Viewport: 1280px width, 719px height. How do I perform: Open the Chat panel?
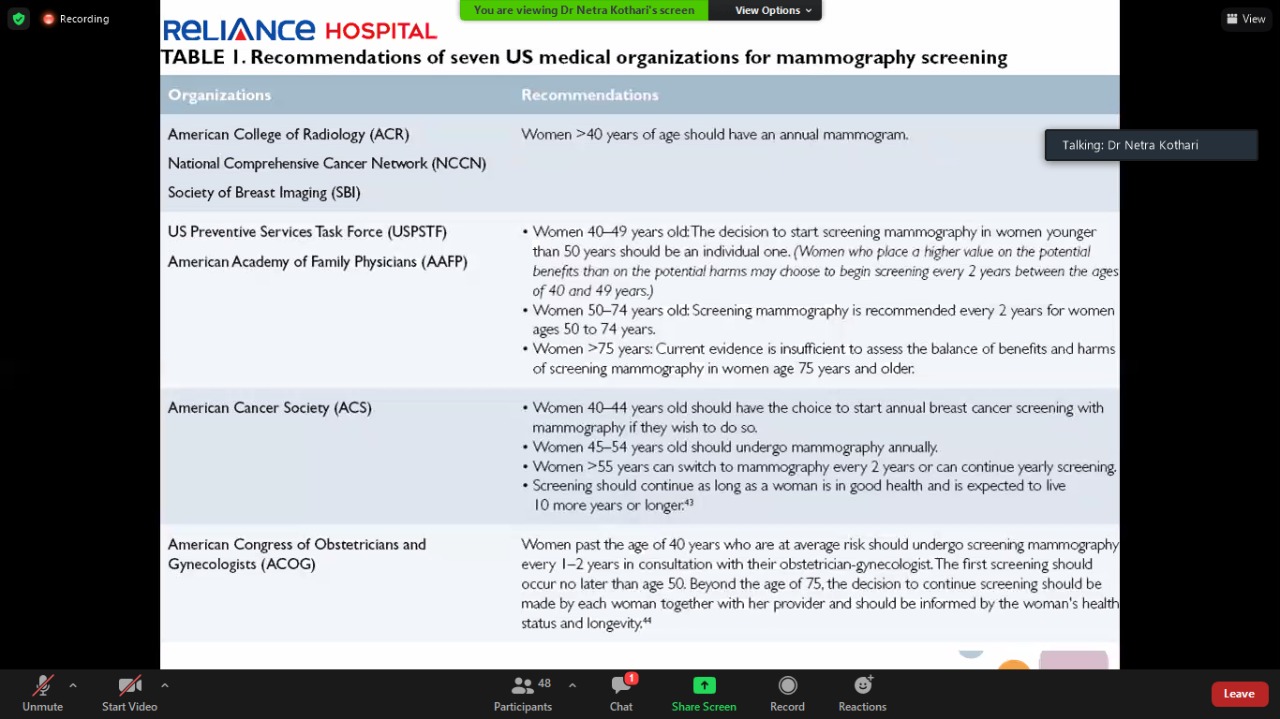pyautogui.click(x=621, y=693)
